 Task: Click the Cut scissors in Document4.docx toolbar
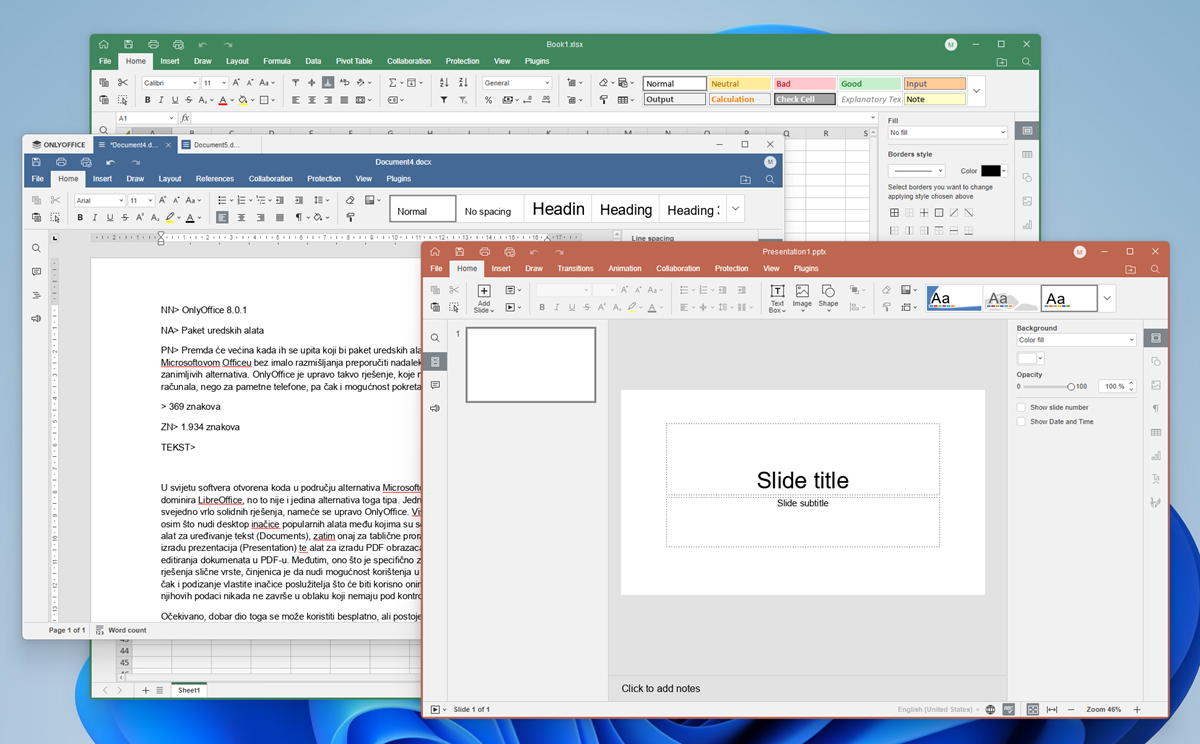pyautogui.click(x=55, y=200)
